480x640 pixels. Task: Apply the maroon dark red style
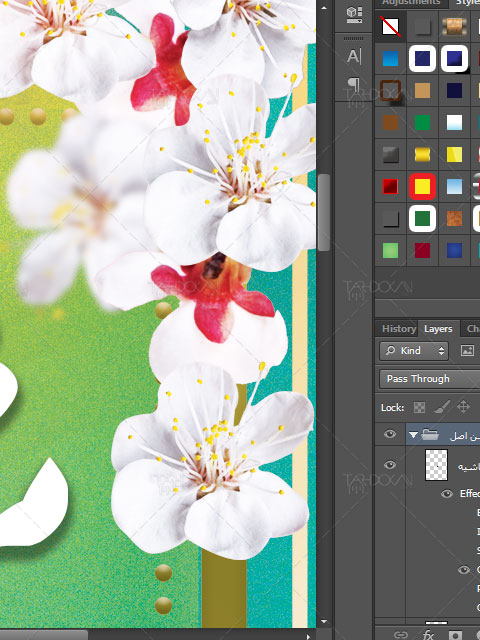422,250
